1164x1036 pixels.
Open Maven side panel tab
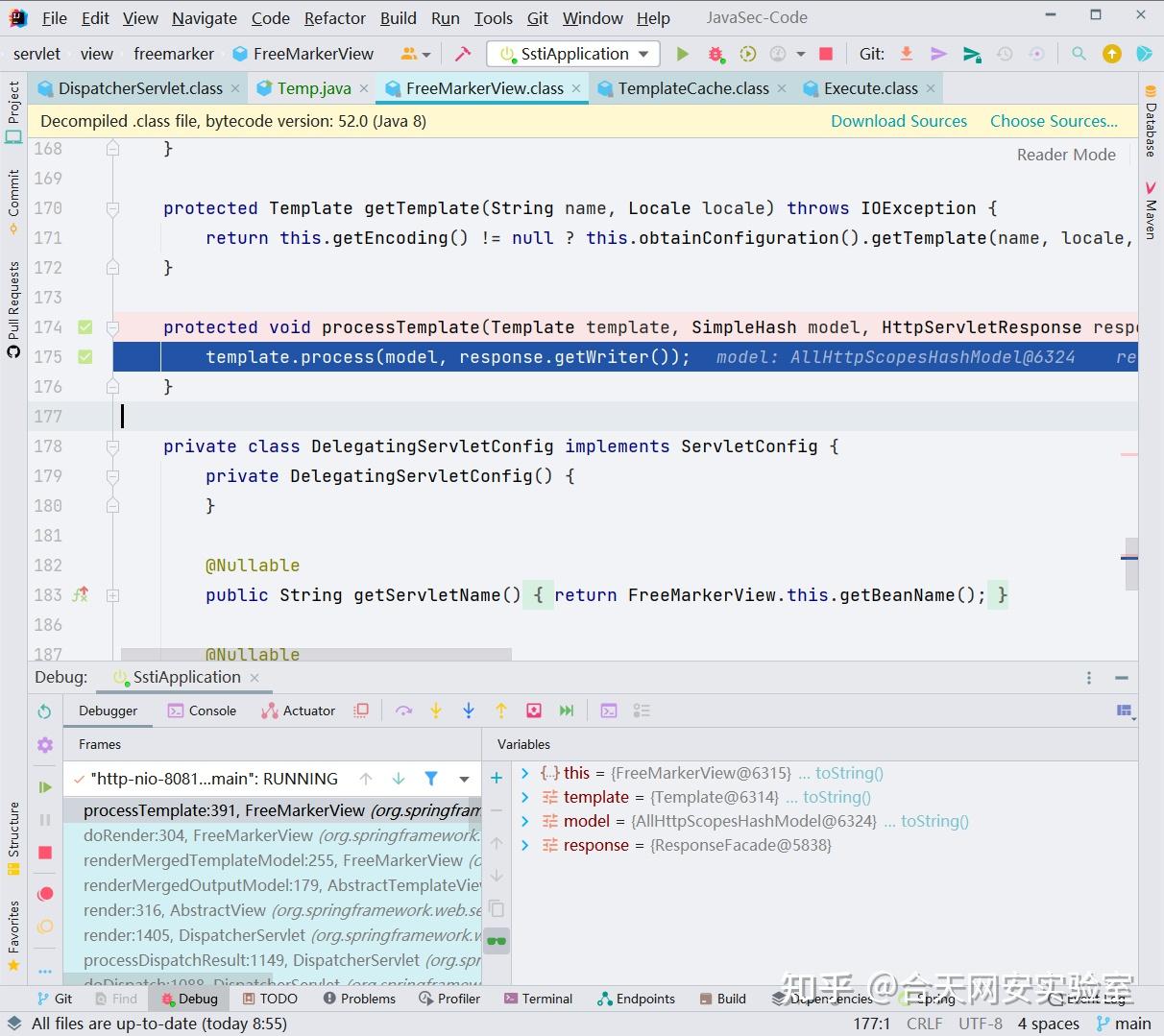pyautogui.click(x=1150, y=208)
